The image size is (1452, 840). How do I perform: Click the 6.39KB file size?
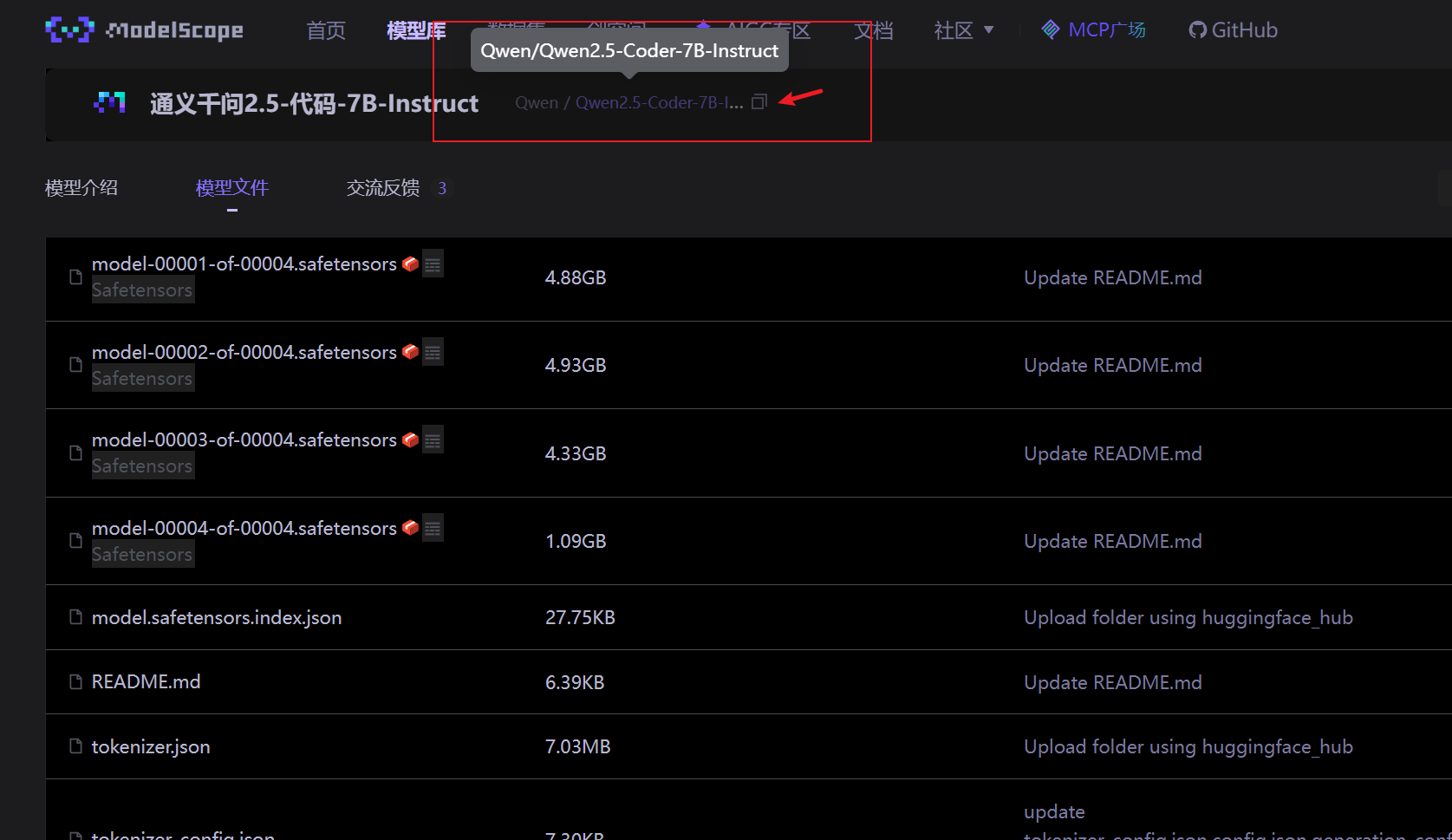point(575,682)
